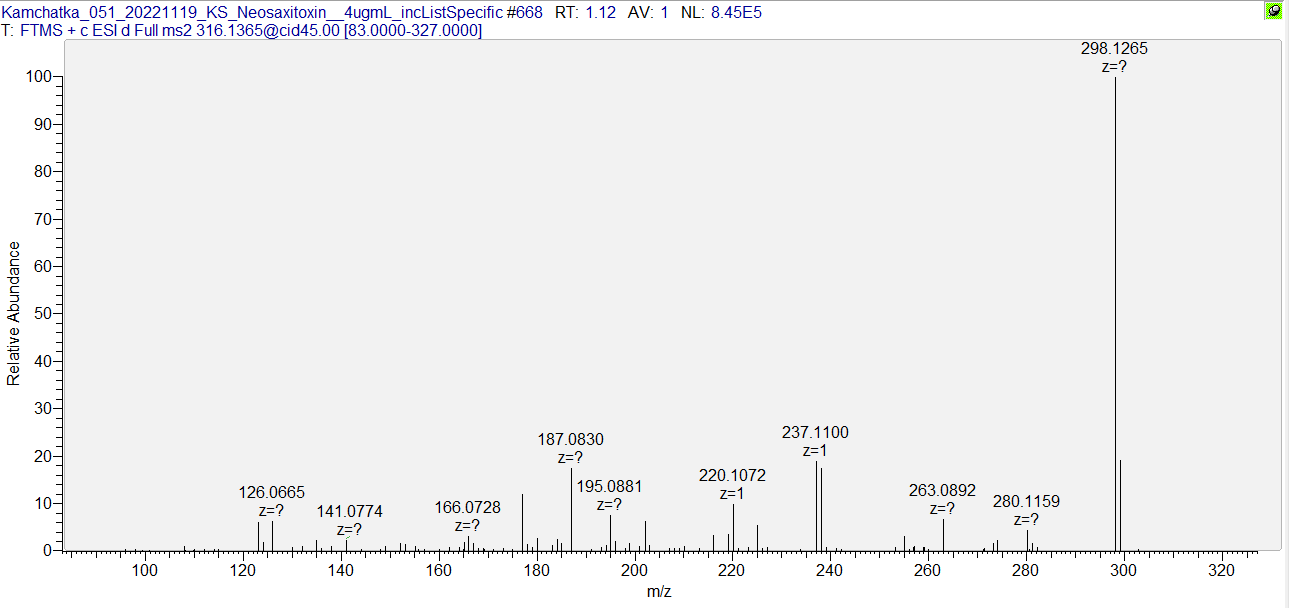
Task: Click the 100 tick label on y-axis
Action: 37,77
